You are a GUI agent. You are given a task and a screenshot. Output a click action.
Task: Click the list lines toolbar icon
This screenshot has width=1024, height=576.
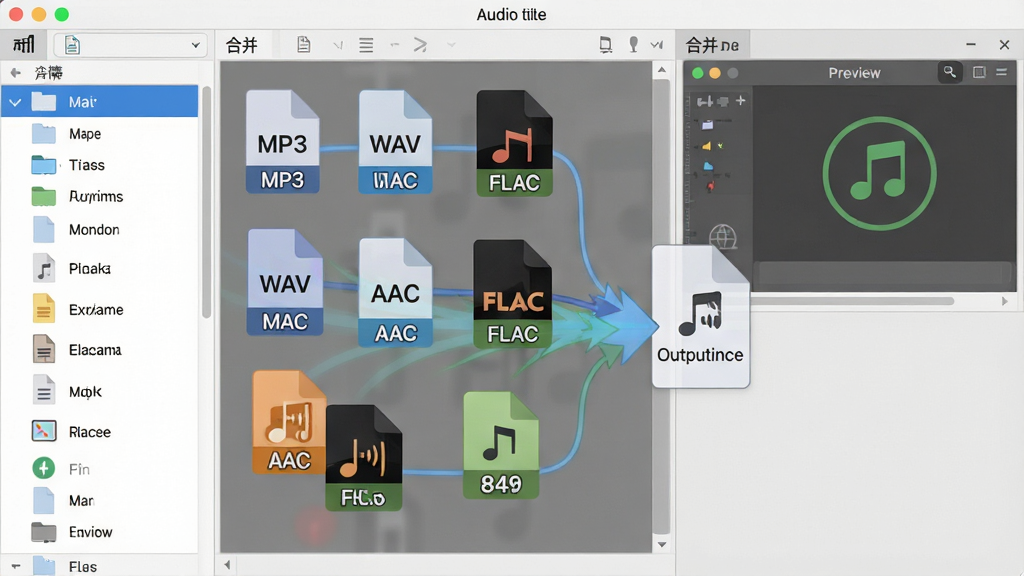pyautogui.click(x=366, y=45)
